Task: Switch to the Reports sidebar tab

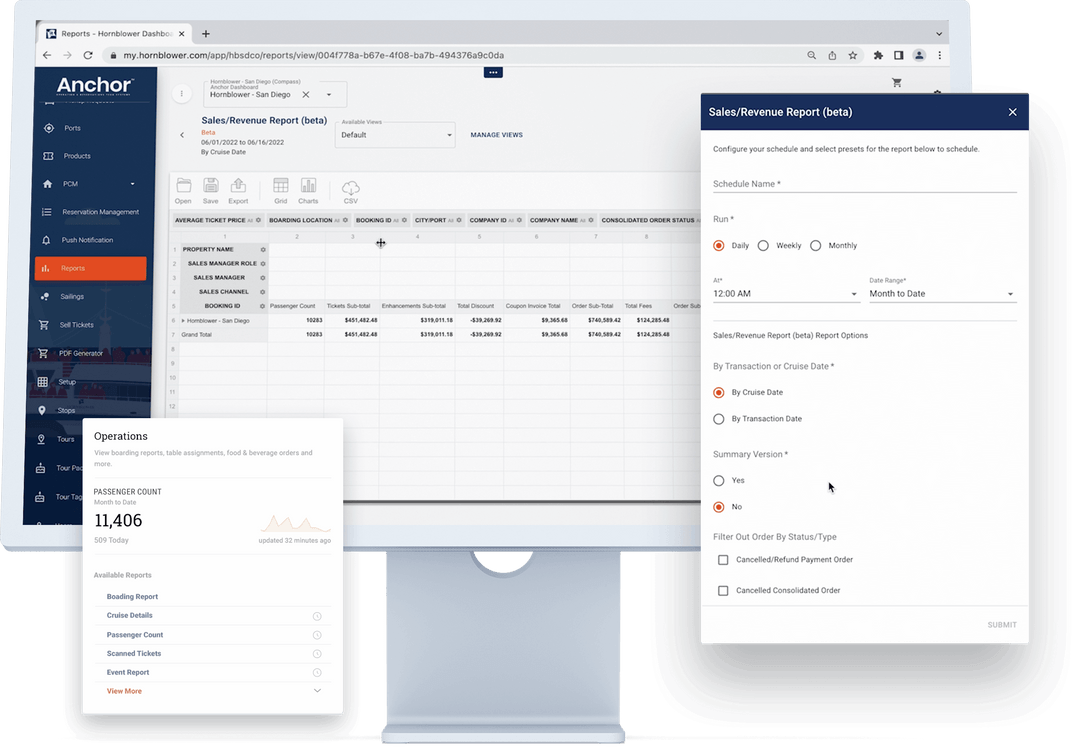Action: [78, 268]
